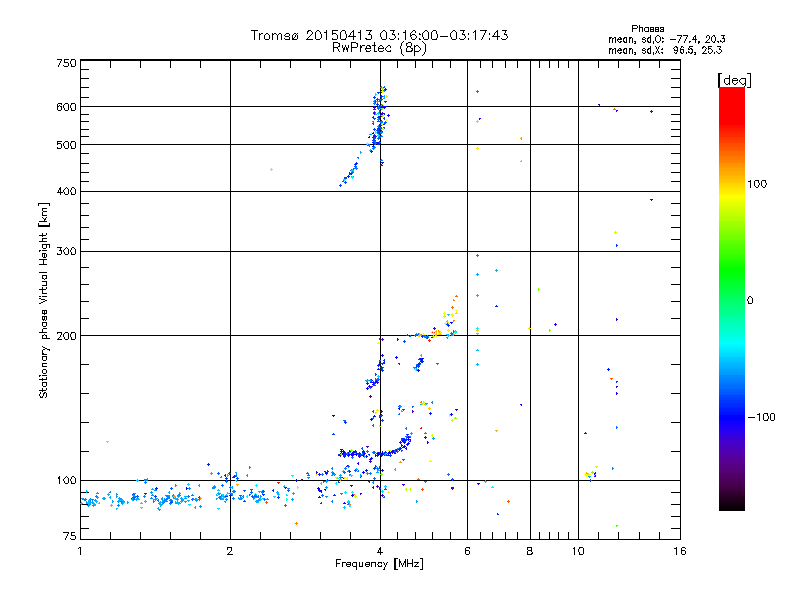Click the 1 label on the frequency axis
This screenshot has height=600, width=800.
tap(80, 551)
